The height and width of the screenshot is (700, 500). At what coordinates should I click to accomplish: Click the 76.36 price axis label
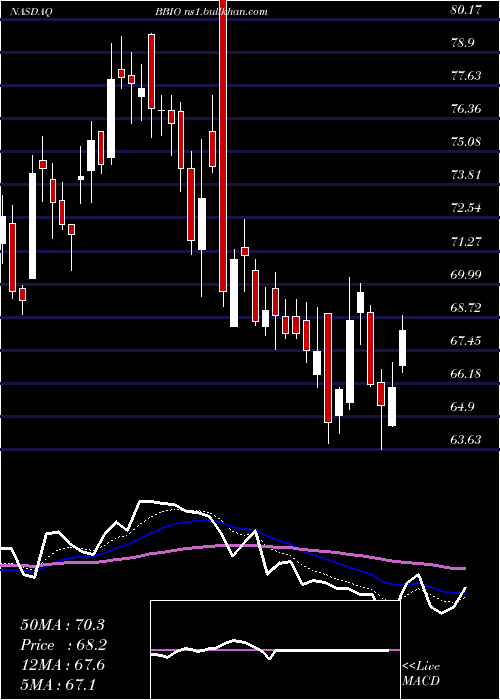pos(466,109)
